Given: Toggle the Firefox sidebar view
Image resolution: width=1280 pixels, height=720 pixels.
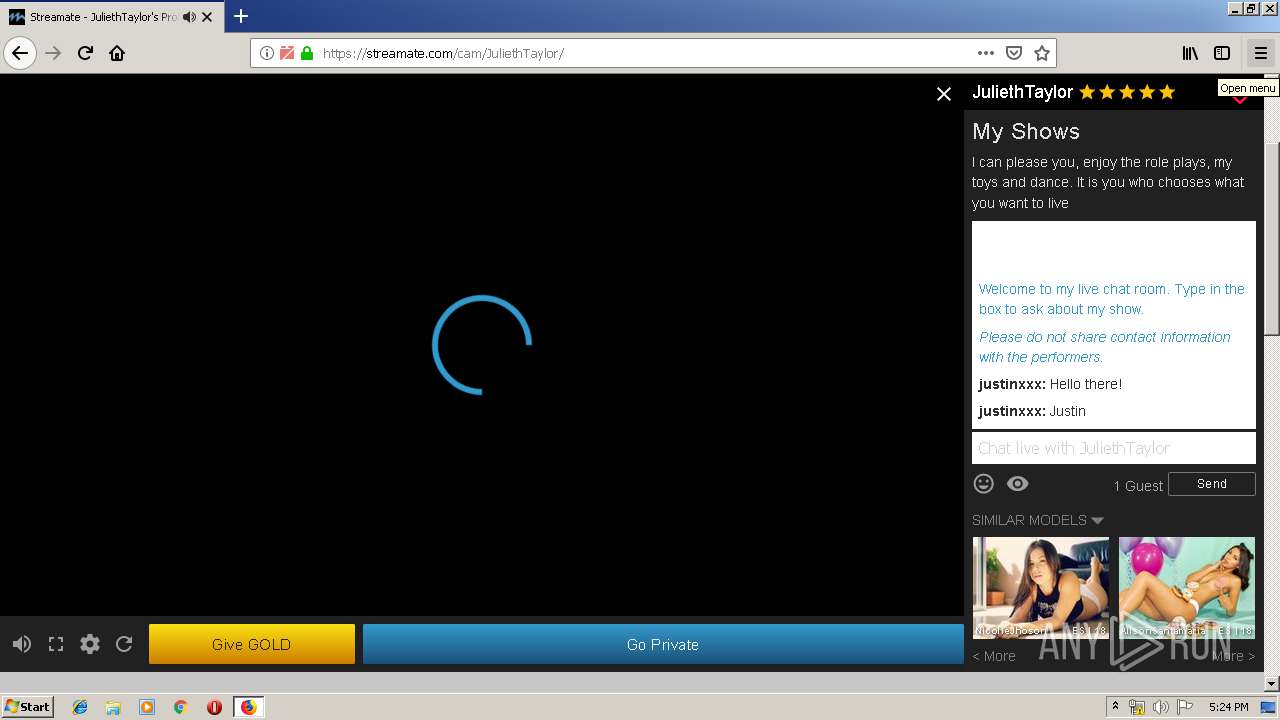Looking at the screenshot, I should point(1222,53).
